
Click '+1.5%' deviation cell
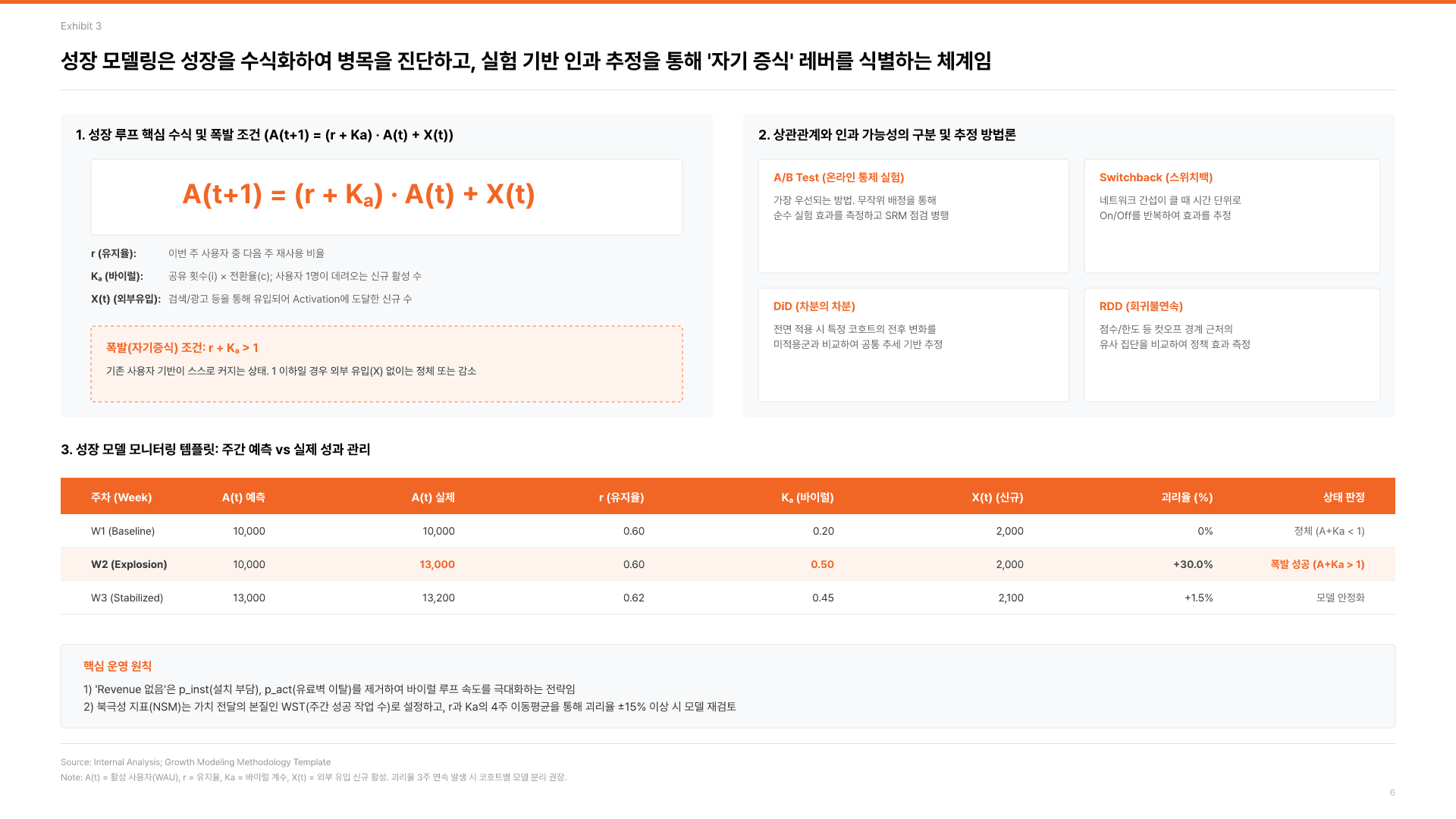(1199, 598)
